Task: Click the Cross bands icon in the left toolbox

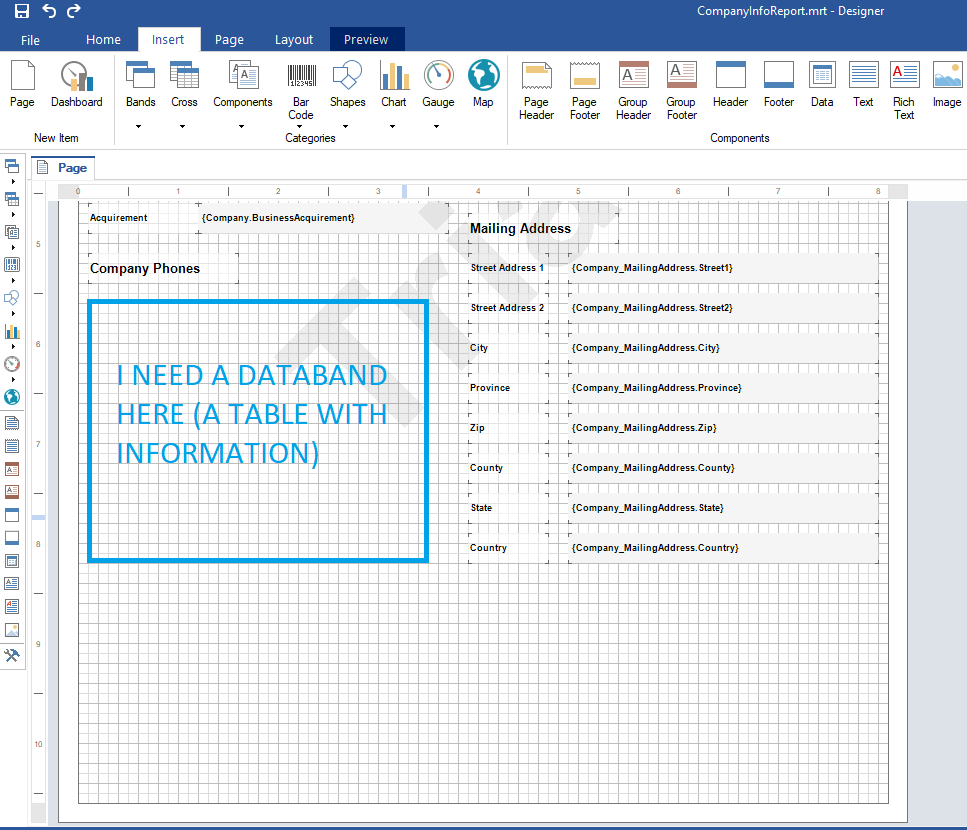Action: (12, 199)
